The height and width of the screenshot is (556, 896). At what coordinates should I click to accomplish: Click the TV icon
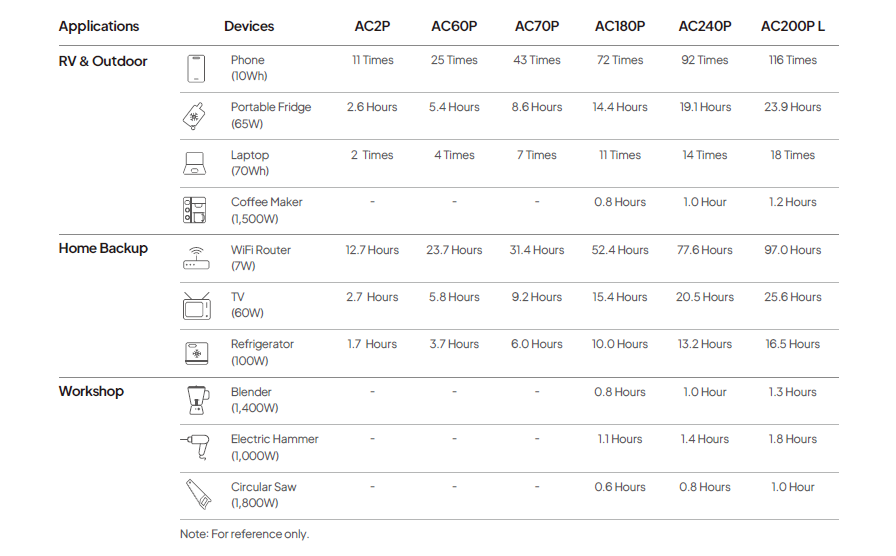(196, 305)
